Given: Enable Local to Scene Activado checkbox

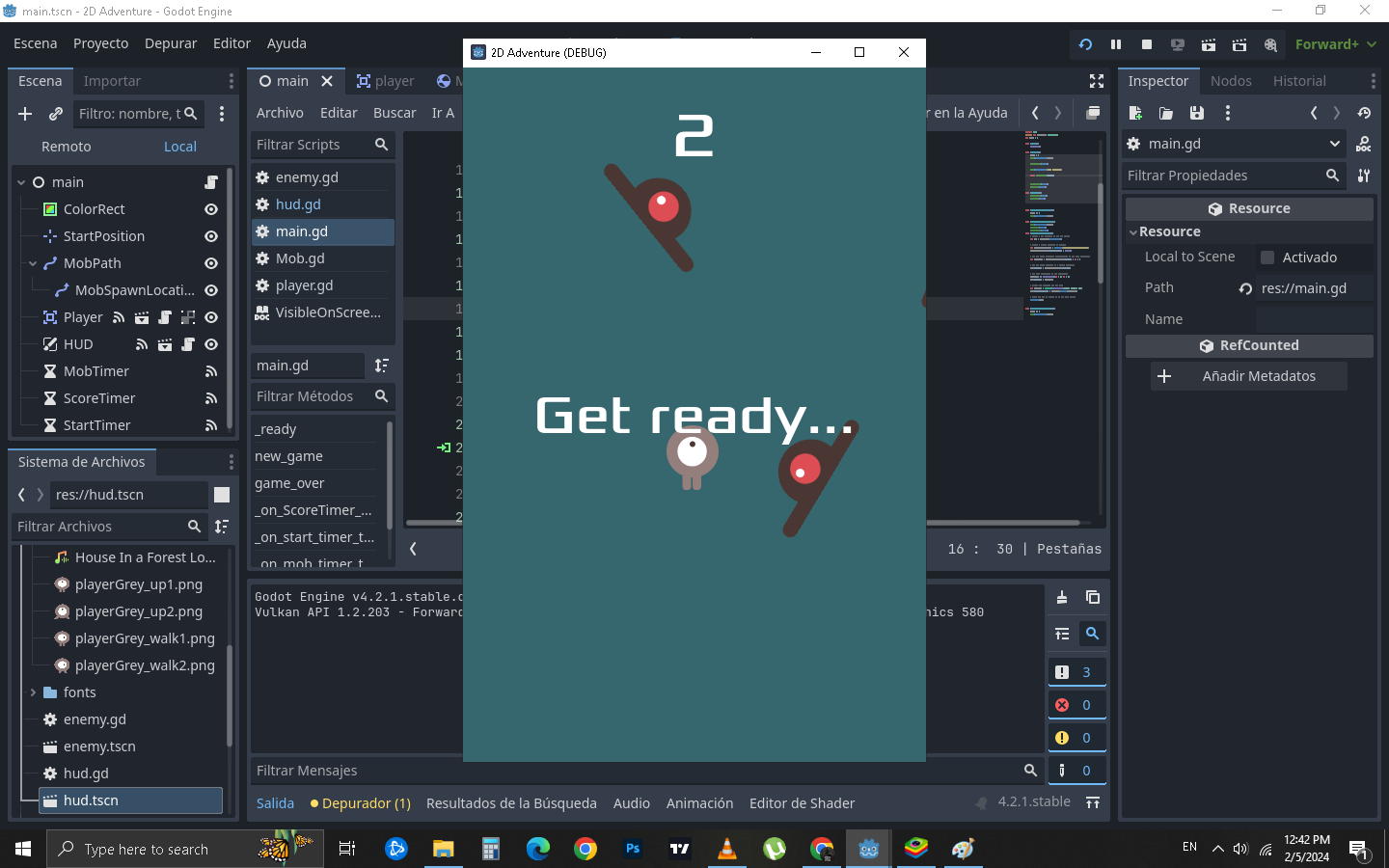Looking at the screenshot, I should point(1267,258).
